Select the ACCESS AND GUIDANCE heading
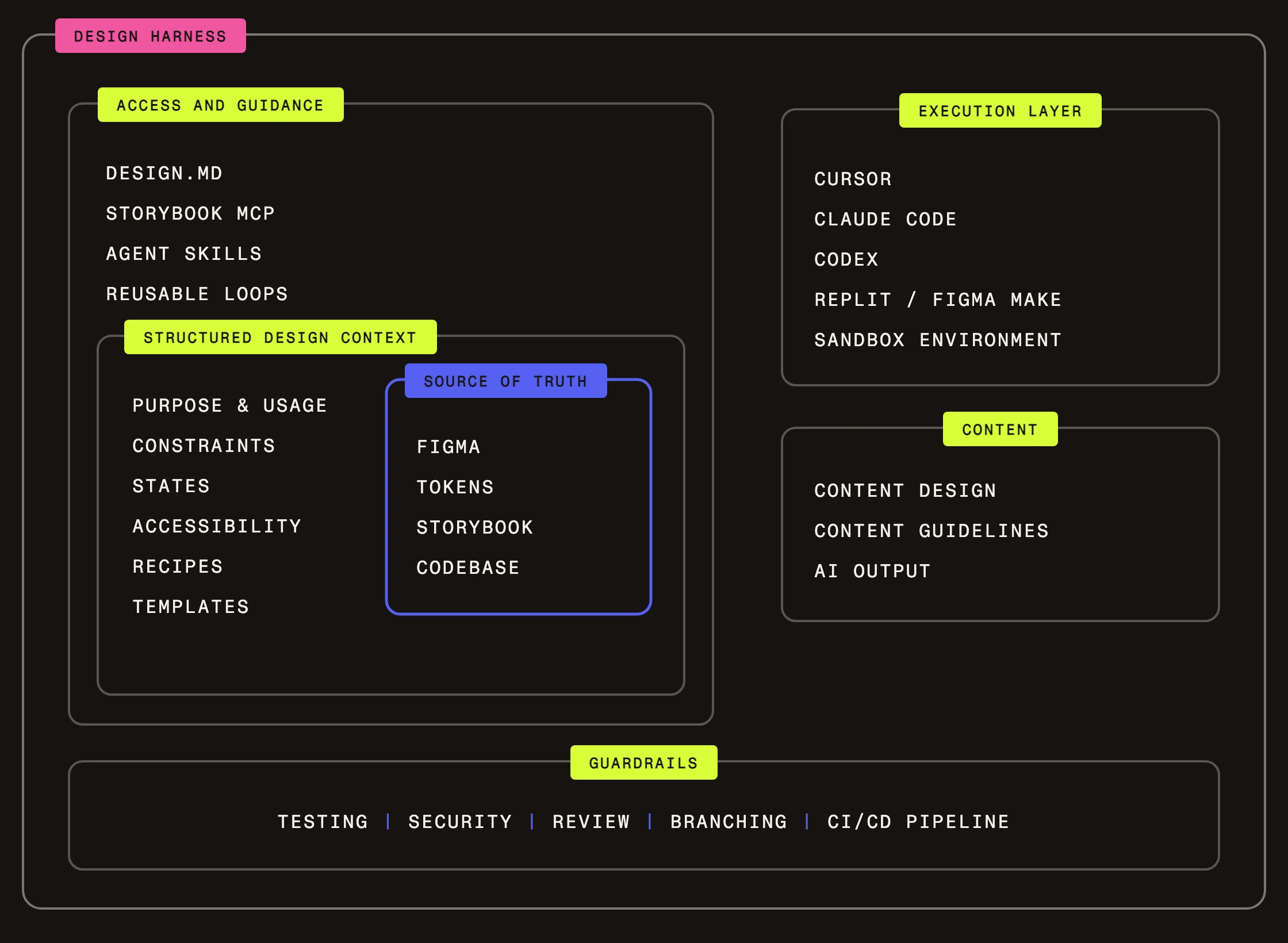This screenshot has width=1288, height=943. pos(221,105)
